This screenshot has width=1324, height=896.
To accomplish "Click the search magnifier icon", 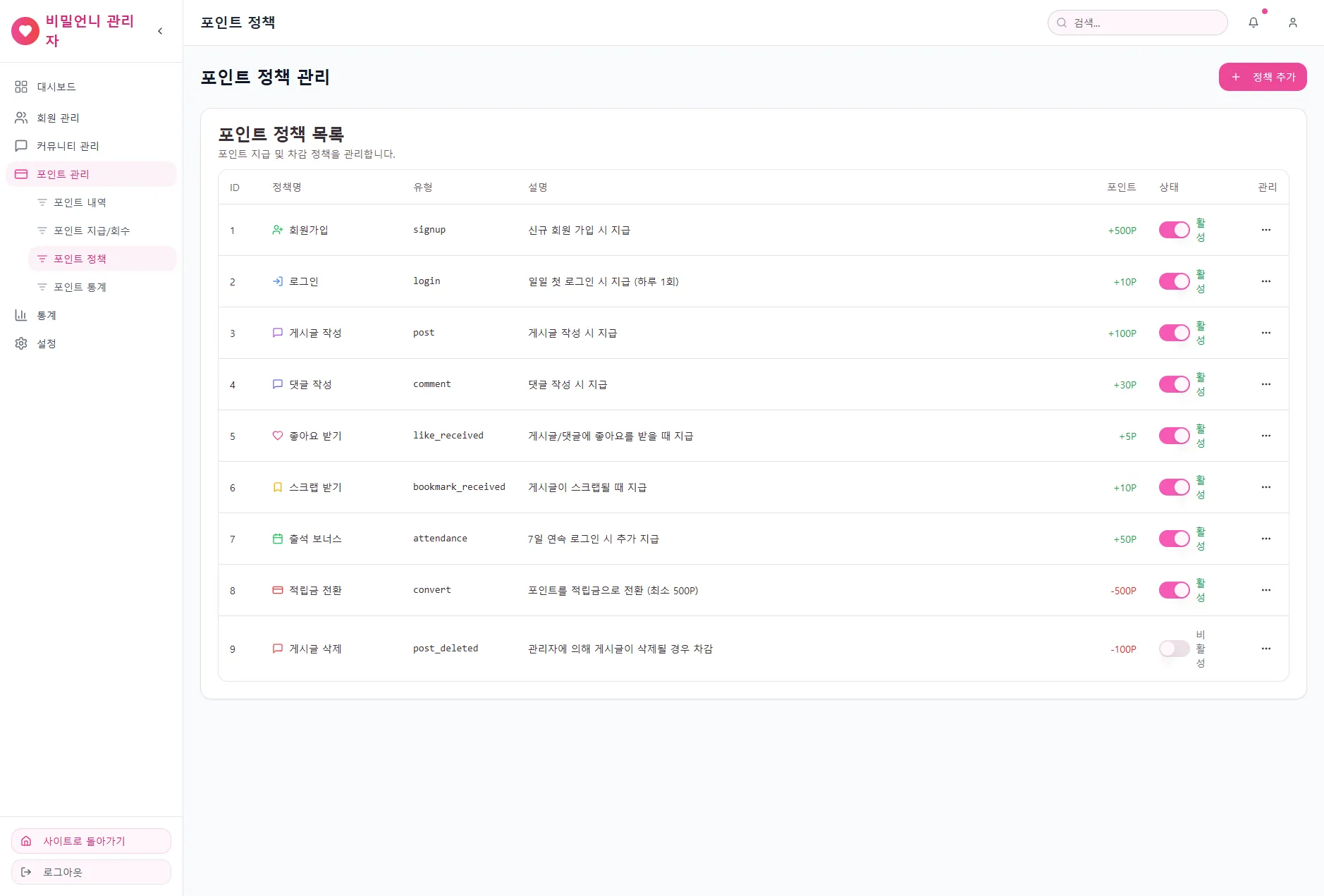I will 1062,23.
